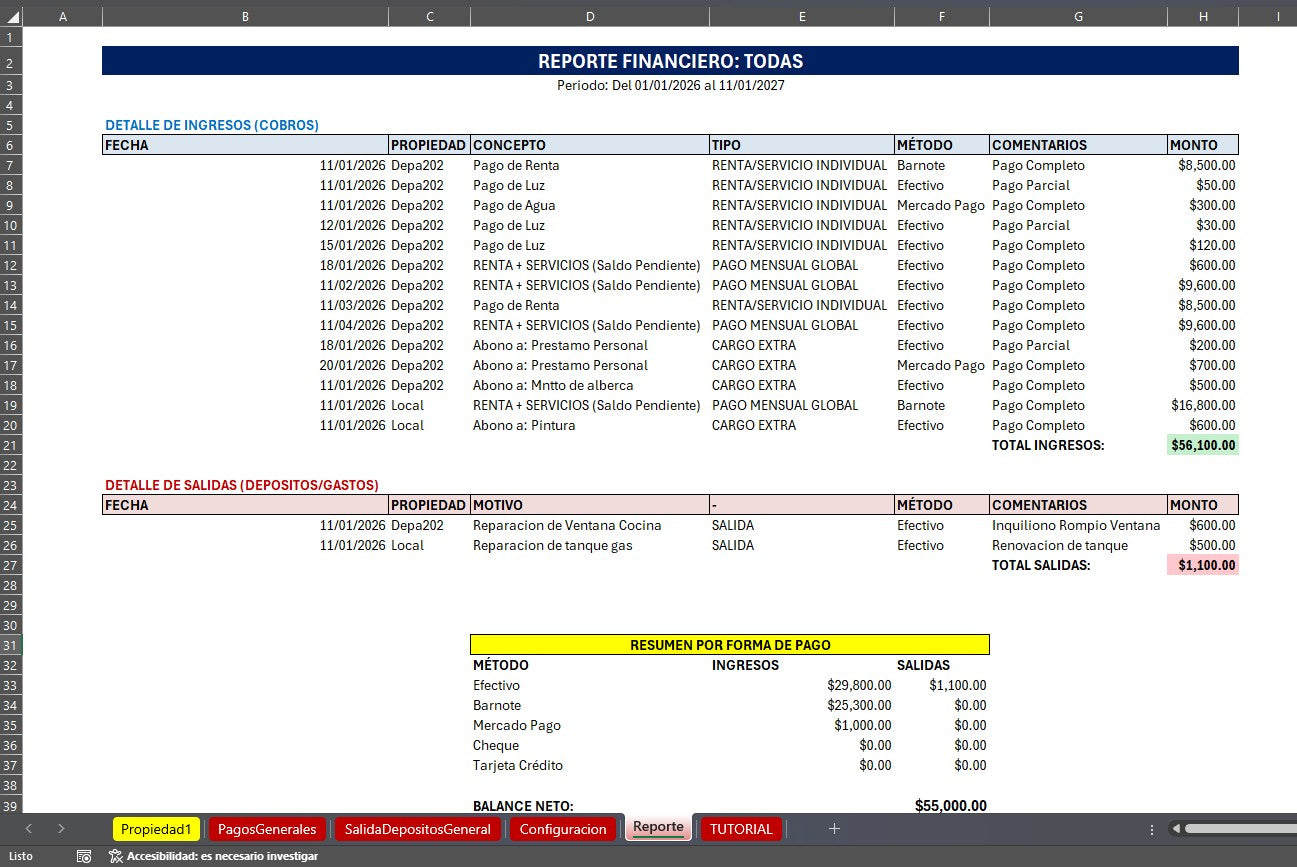
Task: Click the horizontal scrollbar thumb
Action: [x=1240, y=829]
